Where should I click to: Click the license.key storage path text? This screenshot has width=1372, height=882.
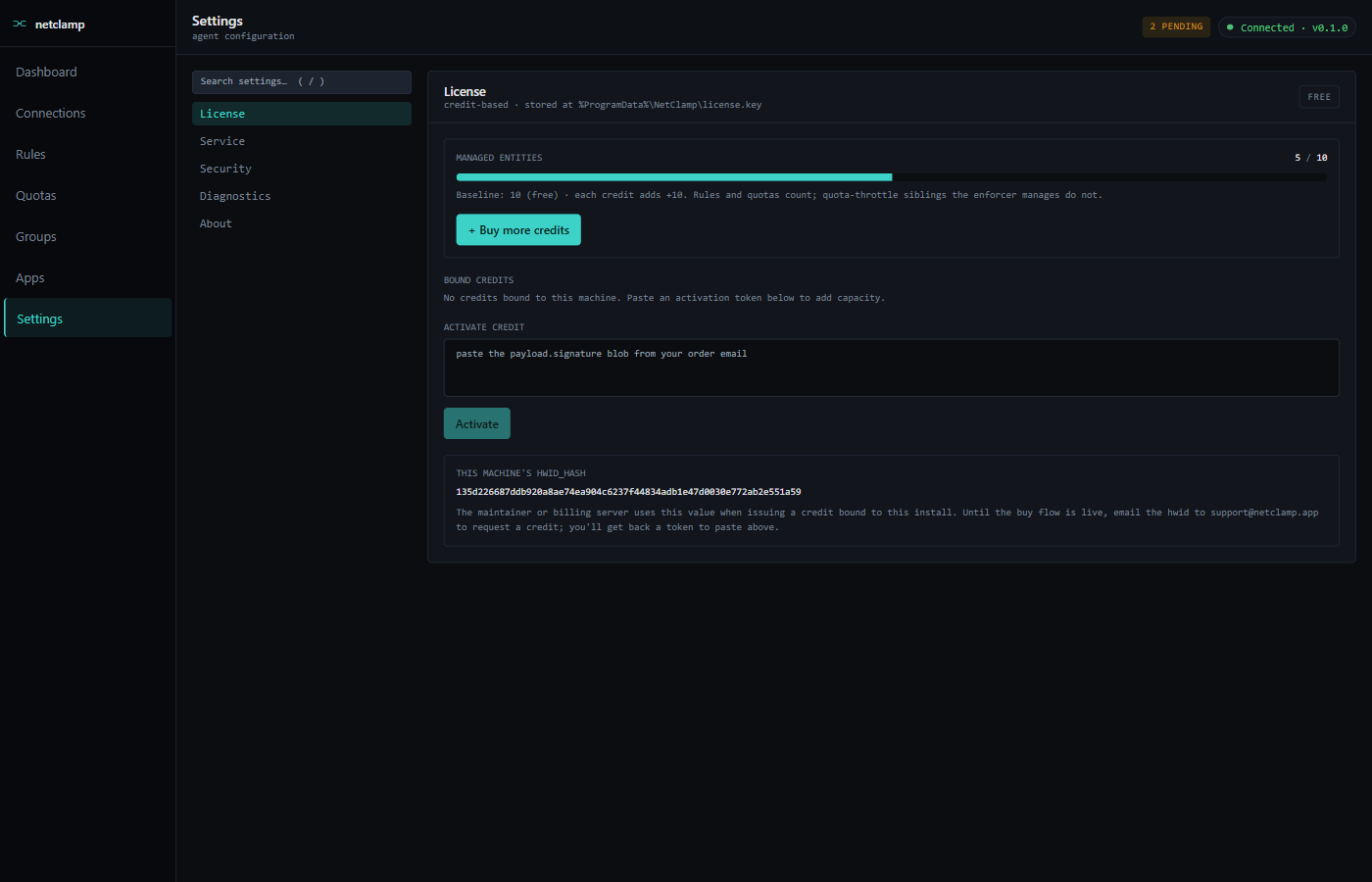pos(669,105)
